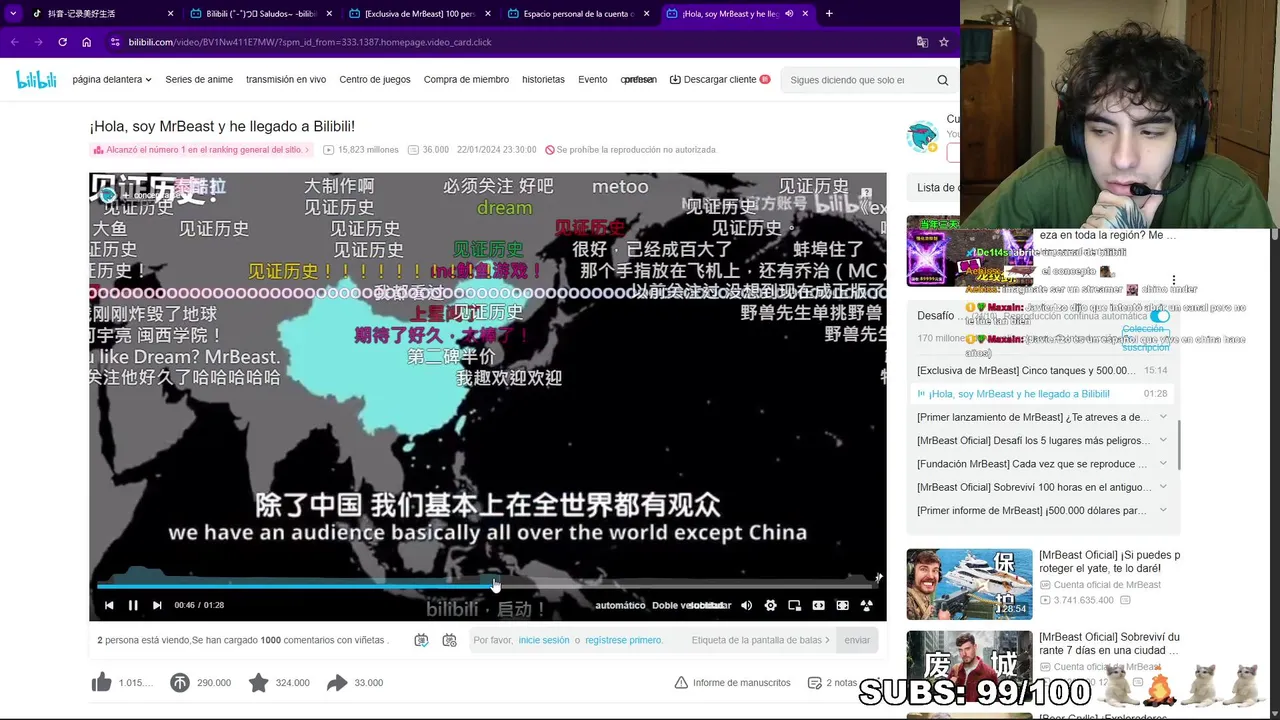This screenshot has width=1280, height=720.
Task: Open the browser tab search dropdown
Action: 12,13
